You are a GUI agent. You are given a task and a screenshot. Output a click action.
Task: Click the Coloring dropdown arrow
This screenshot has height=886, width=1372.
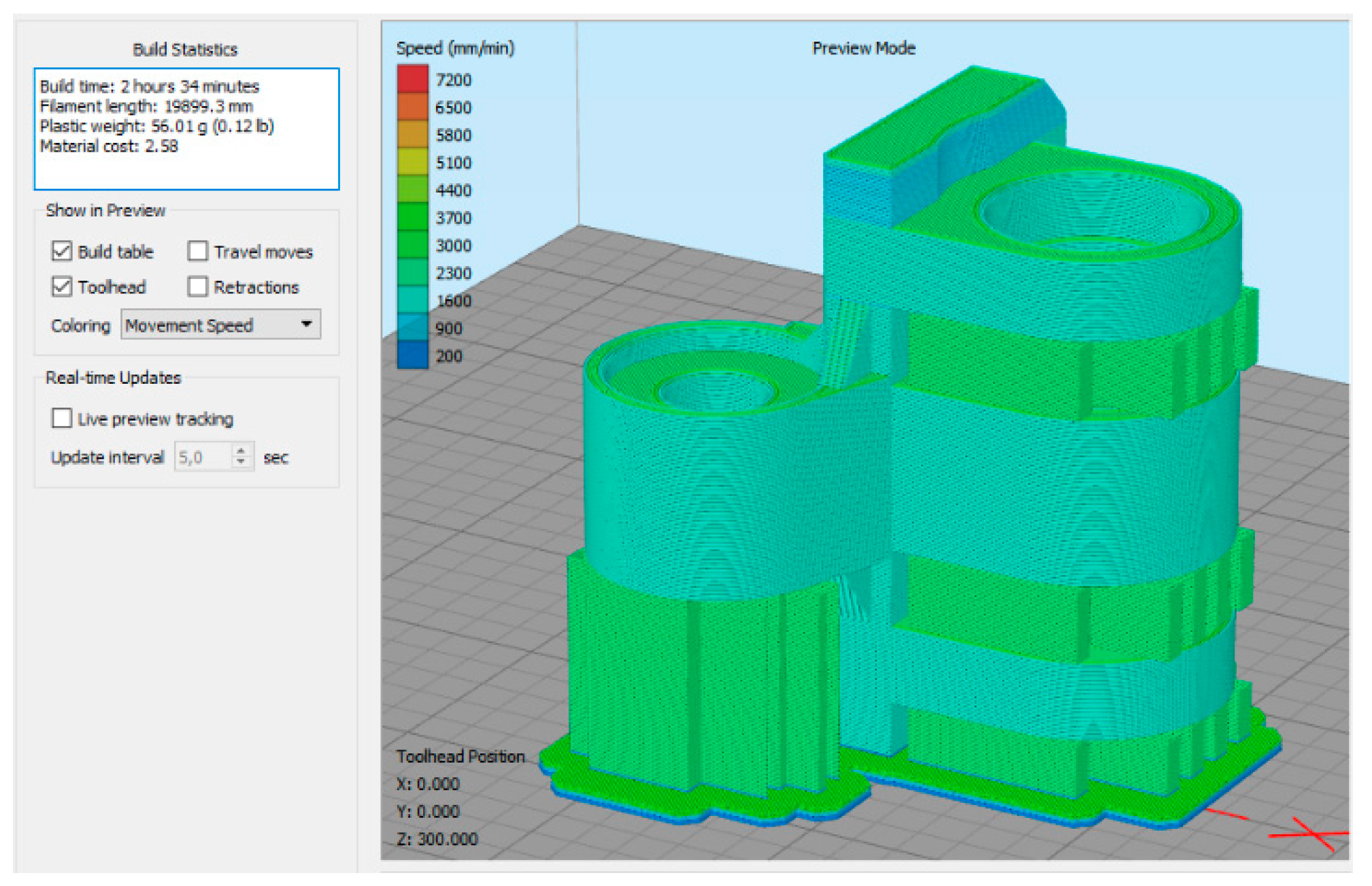point(307,324)
